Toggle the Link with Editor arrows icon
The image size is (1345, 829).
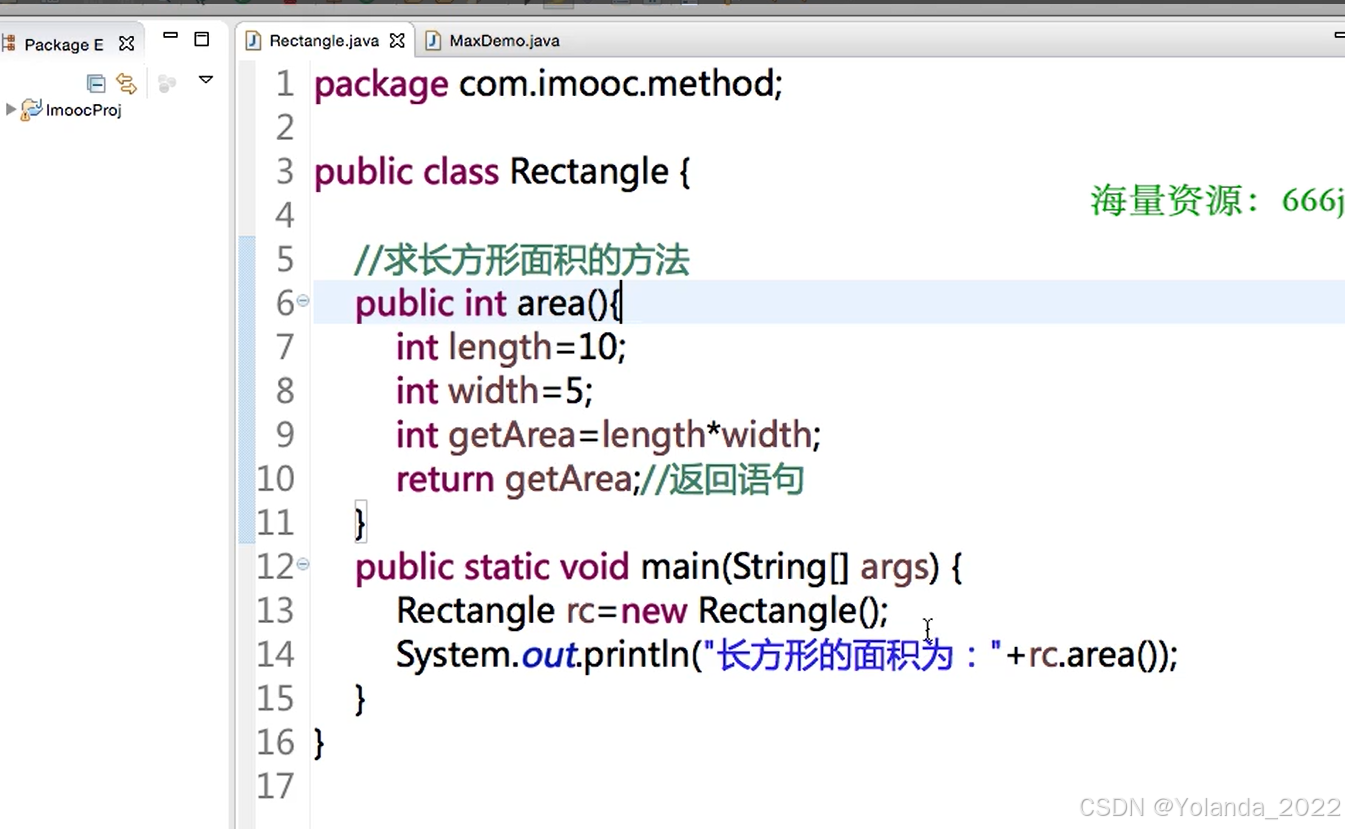click(x=126, y=83)
